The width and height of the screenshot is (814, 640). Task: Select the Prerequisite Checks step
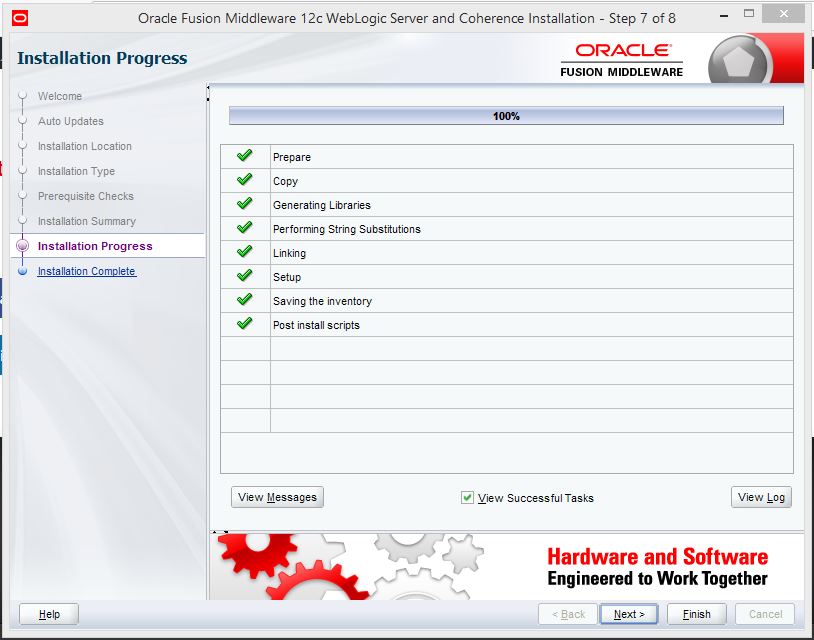click(85, 196)
